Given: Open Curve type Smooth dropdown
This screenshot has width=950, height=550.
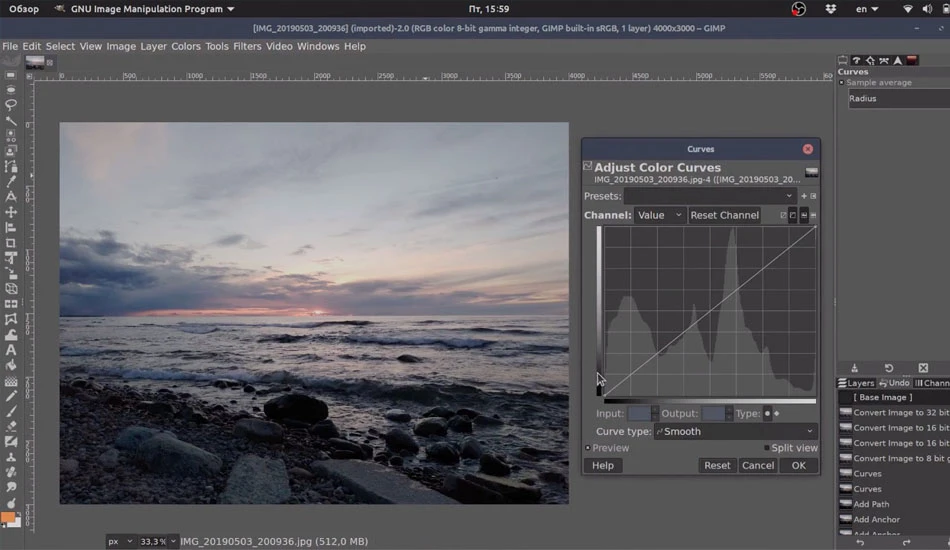Looking at the screenshot, I should (736, 432).
